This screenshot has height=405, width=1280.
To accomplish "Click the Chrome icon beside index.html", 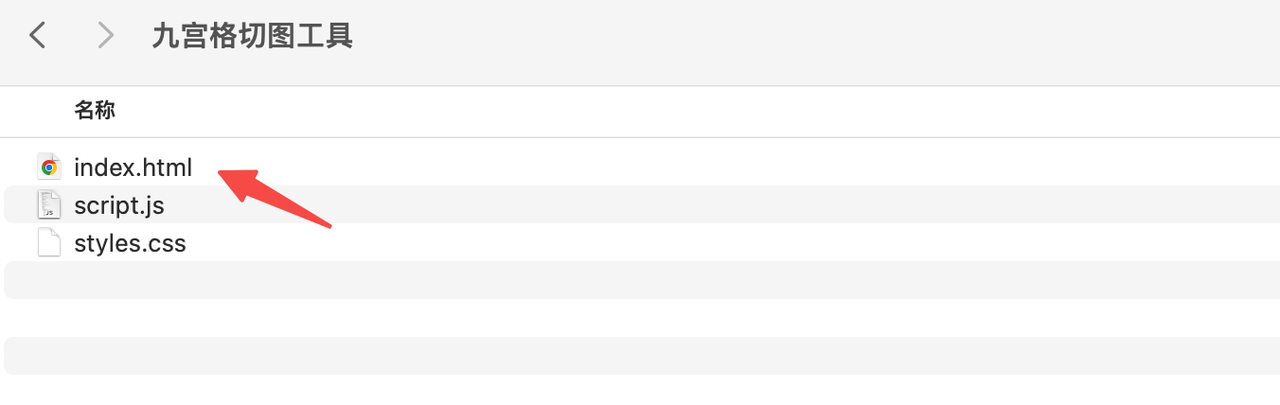I will tap(49, 167).
